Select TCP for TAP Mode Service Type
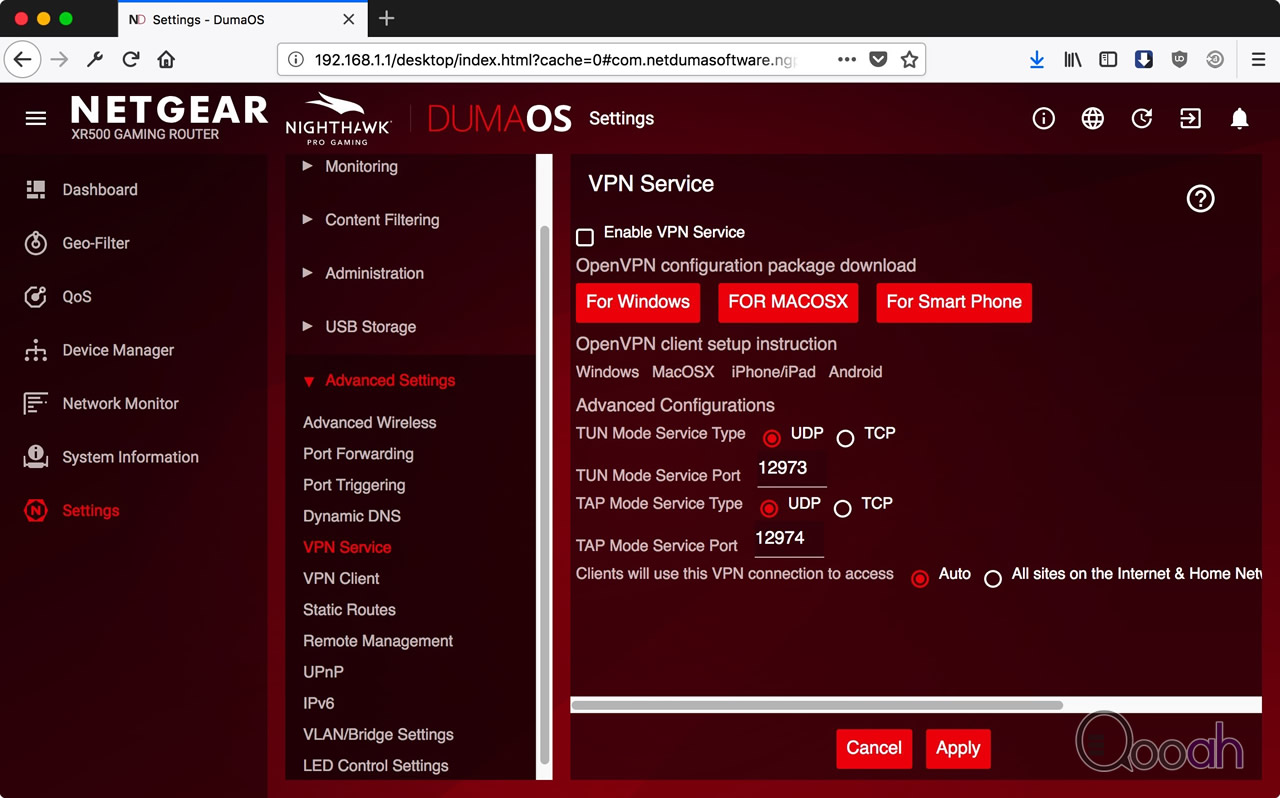Viewport: 1280px width, 798px height. pyautogui.click(x=842, y=509)
